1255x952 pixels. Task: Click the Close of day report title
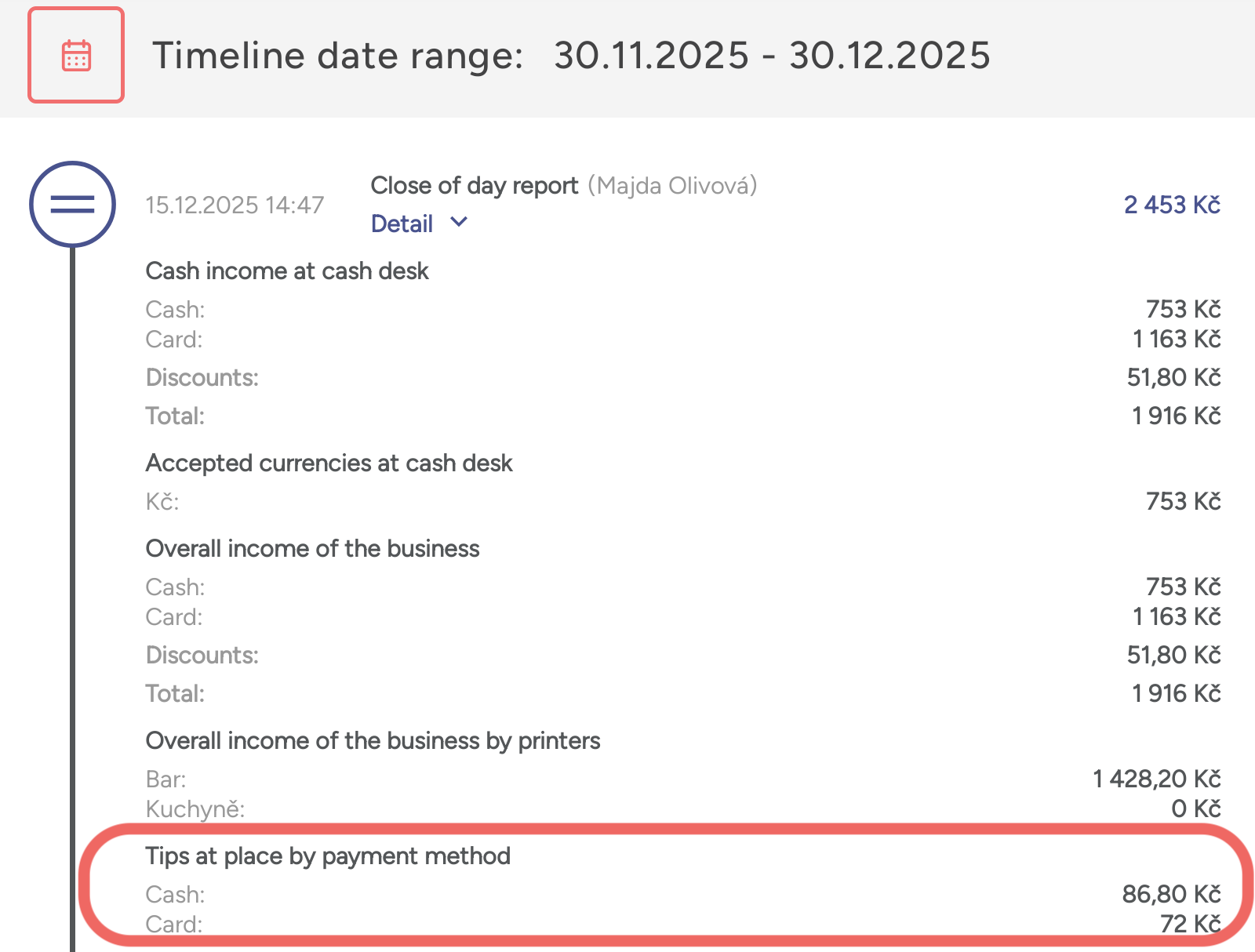coord(474,186)
